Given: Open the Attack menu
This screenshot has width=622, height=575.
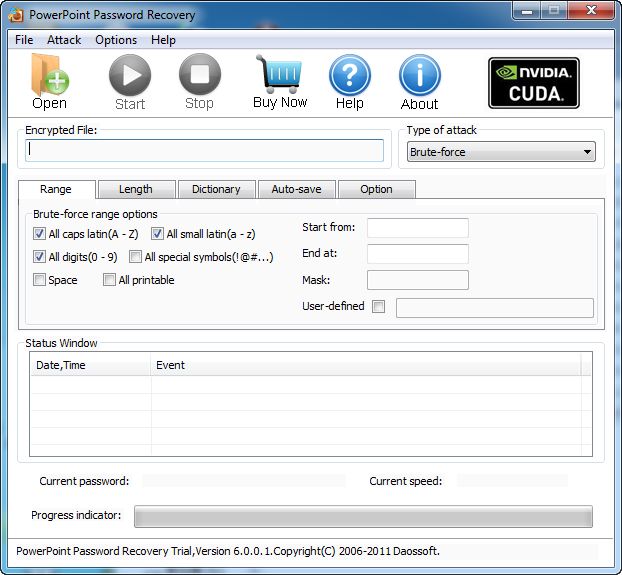Looking at the screenshot, I should 64,40.
